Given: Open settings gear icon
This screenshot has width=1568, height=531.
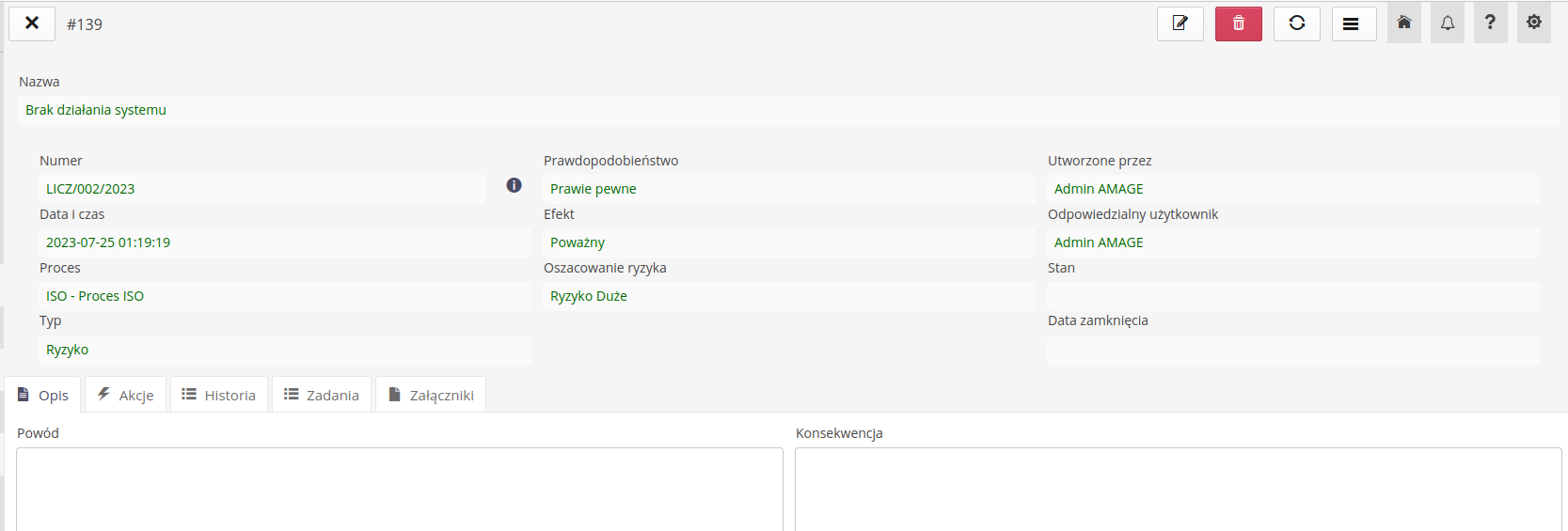Looking at the screenshot, I should click(x=1533, y=23).
